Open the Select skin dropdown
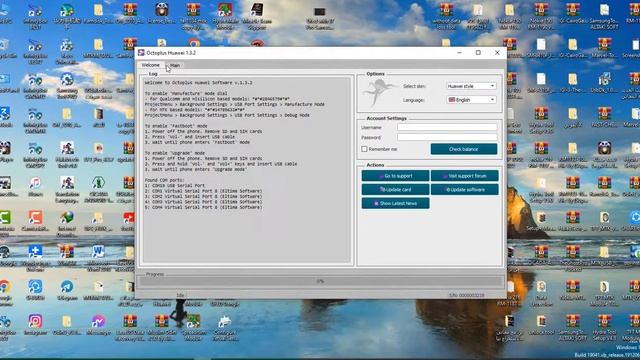Viewport: 640px width, 360px height. click(x=471, y=86)
